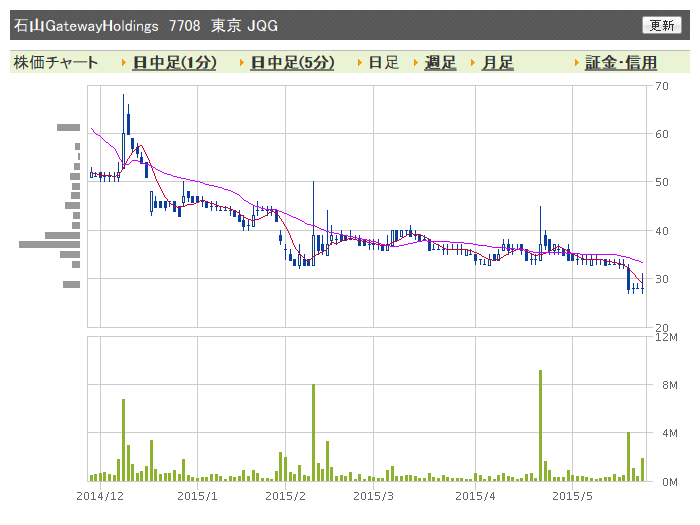Click the 2015/1 date axis label
Viewport: 700px width, 525px height.
[x=197, y=496]
